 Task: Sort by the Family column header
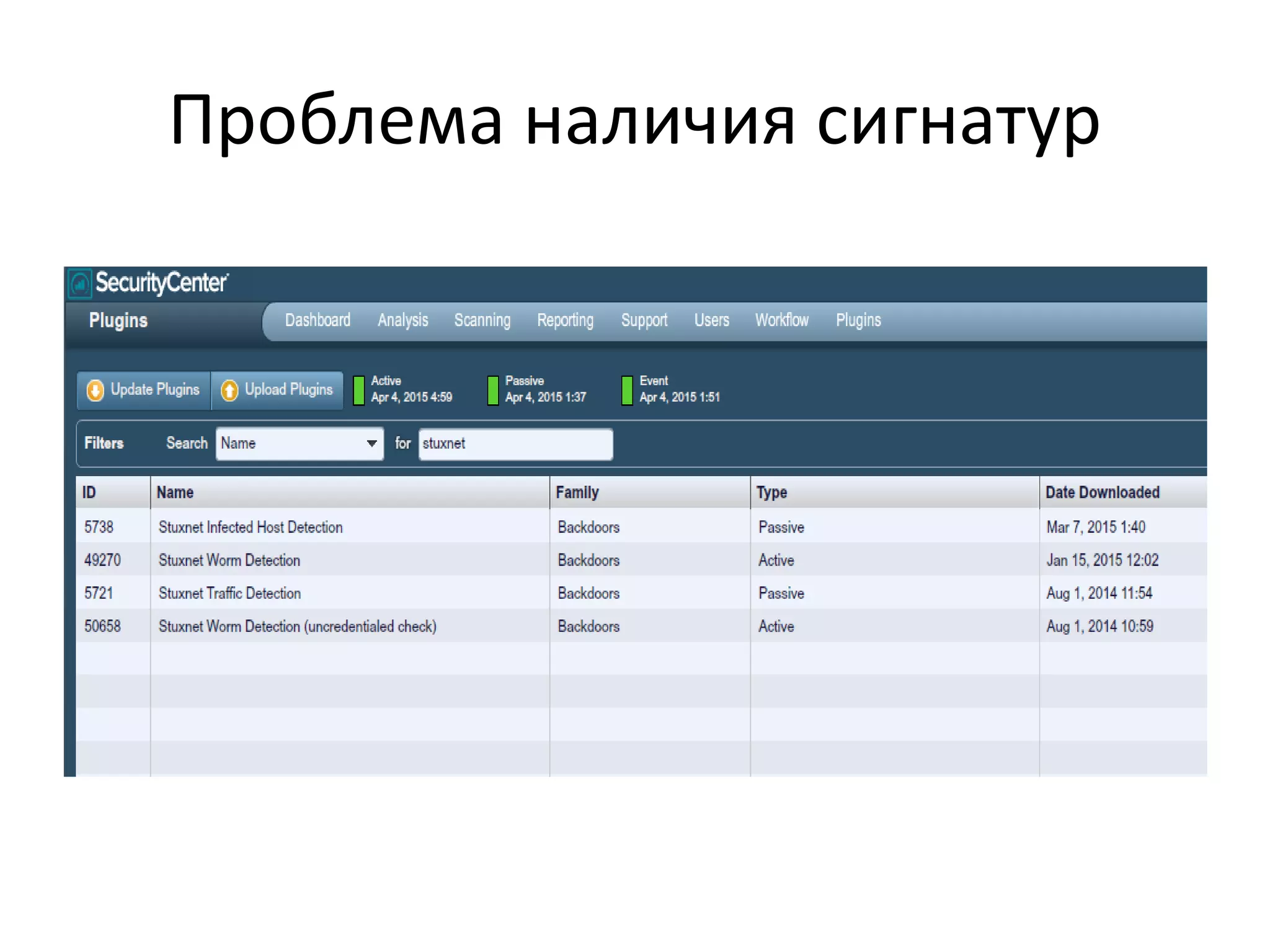[x=650, y=492]
